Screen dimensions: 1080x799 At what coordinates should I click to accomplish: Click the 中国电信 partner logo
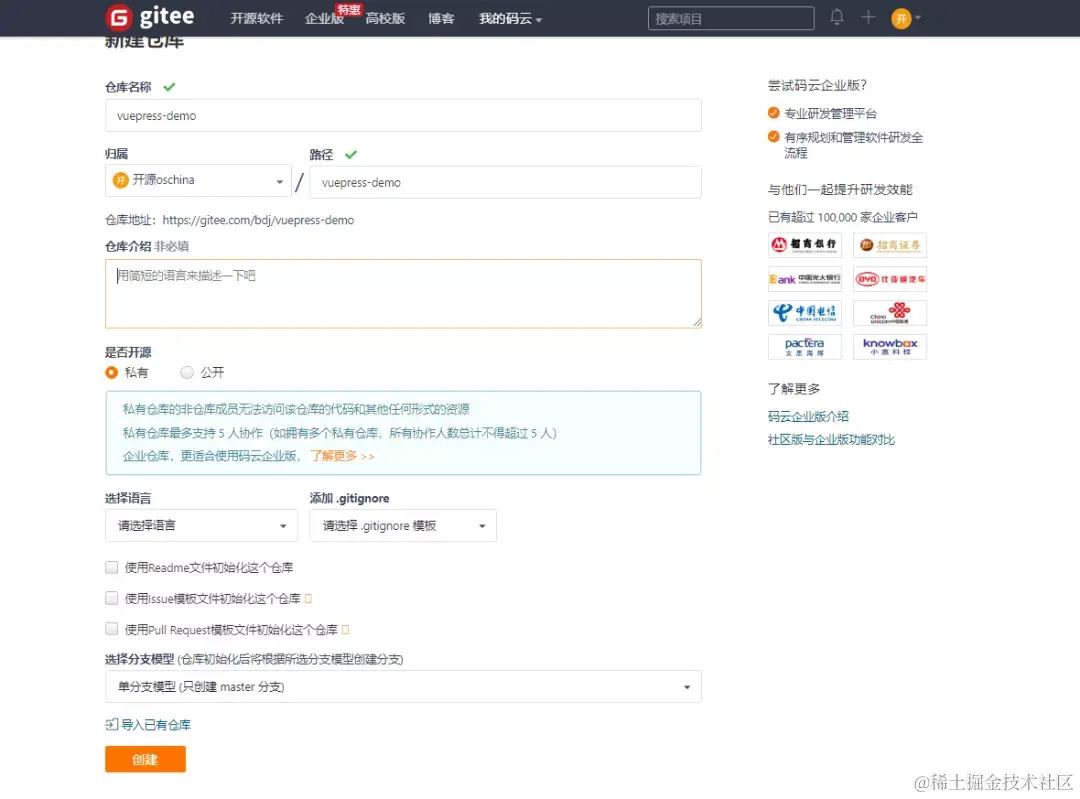pos(804,312)
